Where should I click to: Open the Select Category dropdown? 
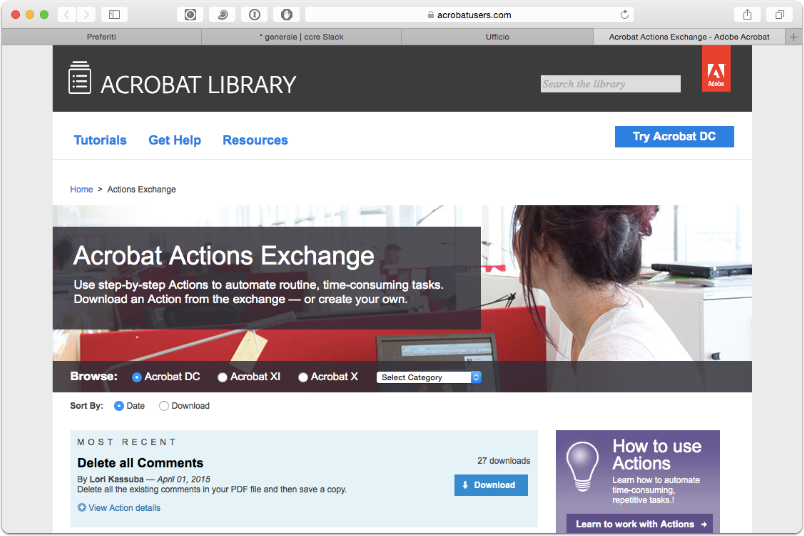429,378
